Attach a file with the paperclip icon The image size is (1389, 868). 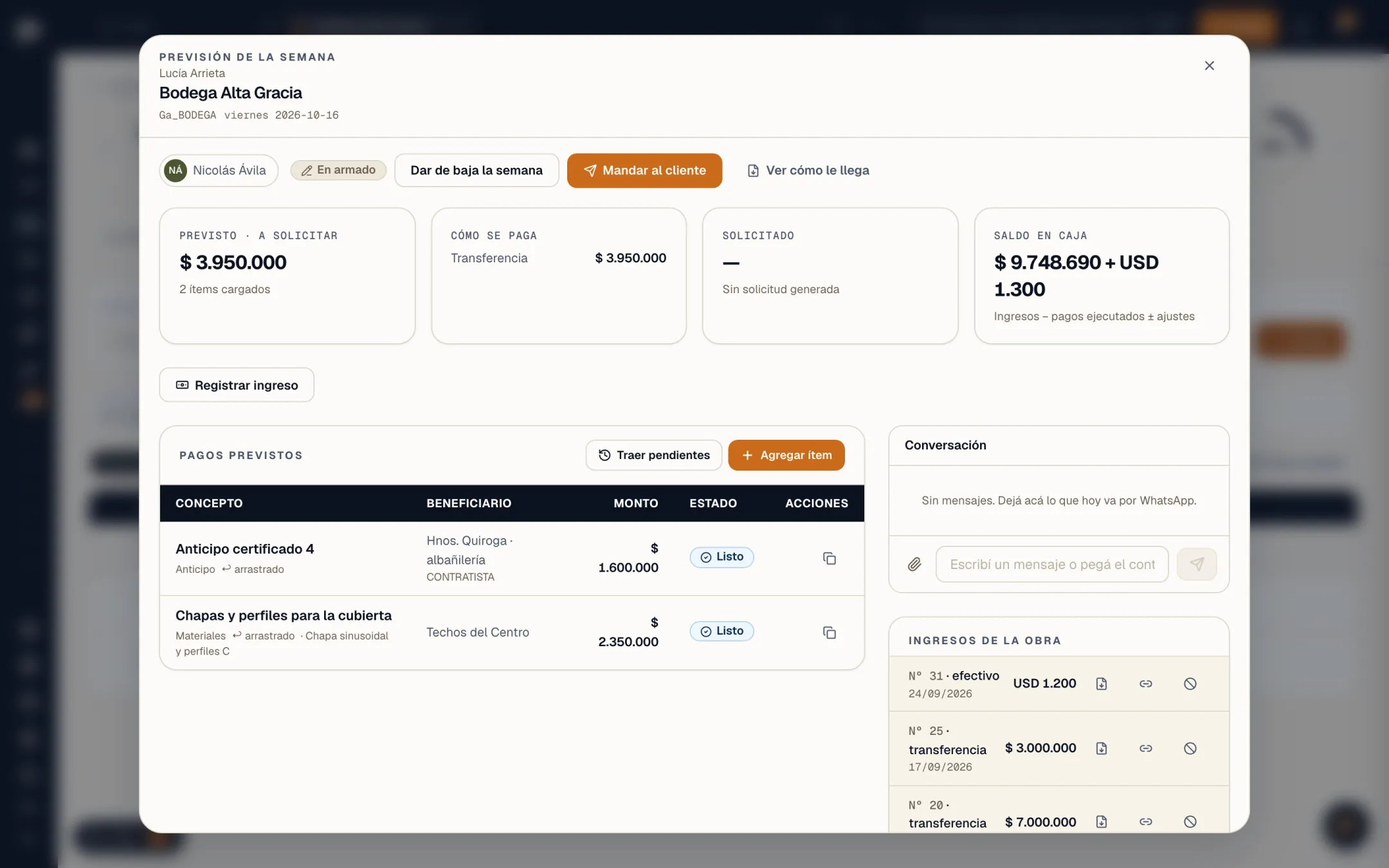(914, 565)
